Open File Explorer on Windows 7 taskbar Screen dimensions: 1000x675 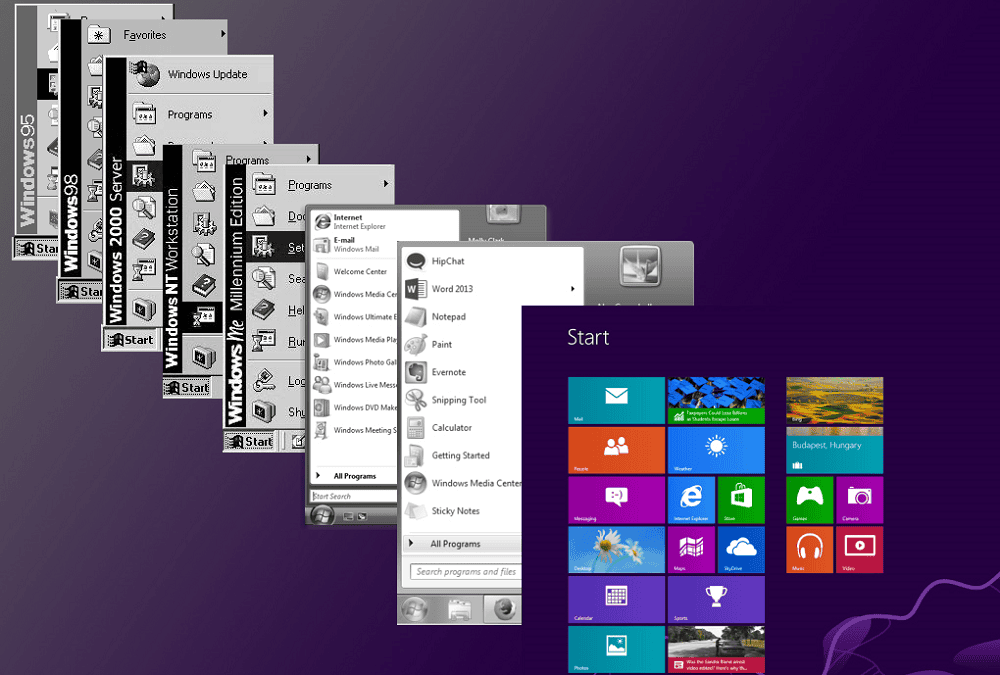click(459, 611)
